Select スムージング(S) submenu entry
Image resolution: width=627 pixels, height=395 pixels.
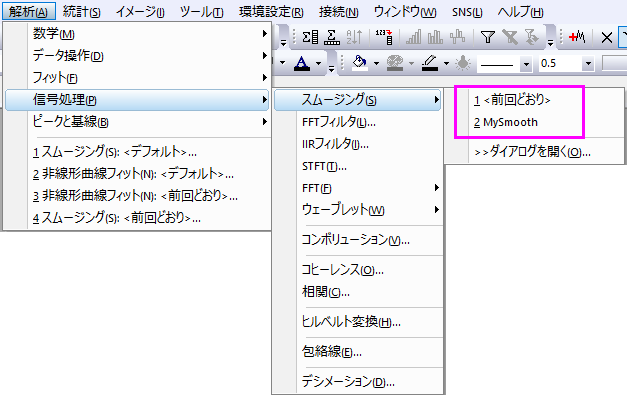[x=358, y=100]
